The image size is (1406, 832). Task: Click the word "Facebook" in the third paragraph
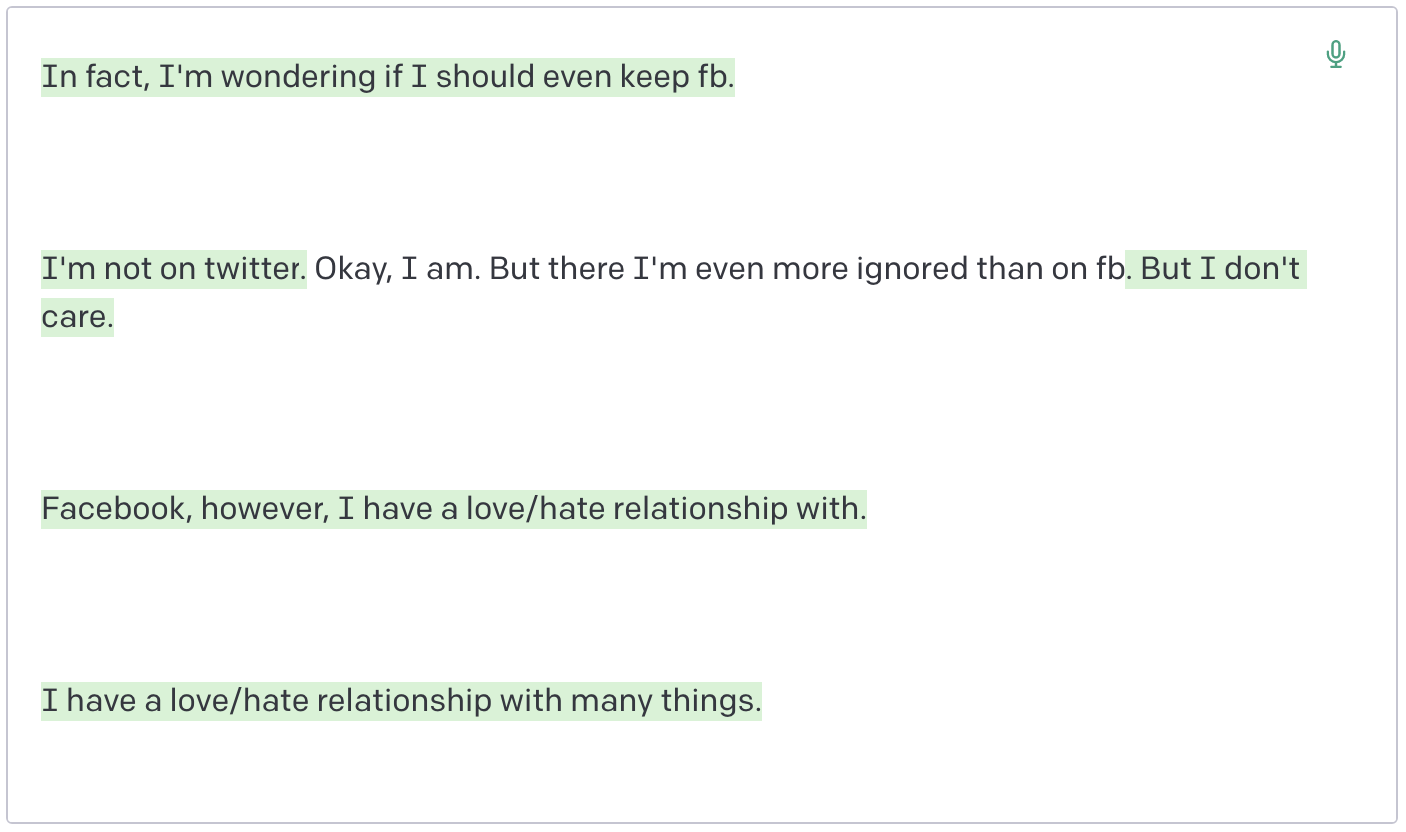pos(113,509)
